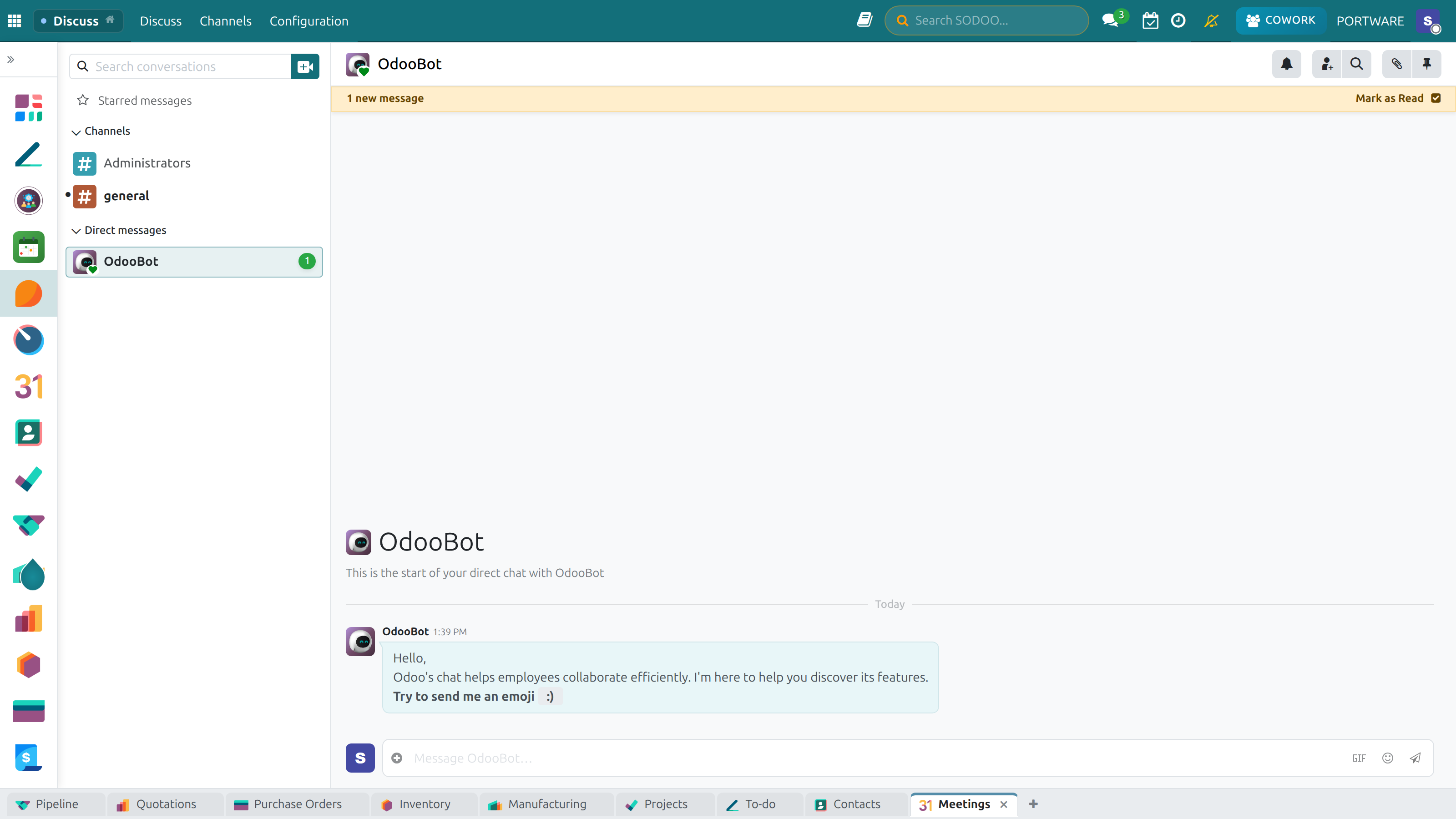Switch to the Purchase Orders tab

pyautogui.click(x=297, y=804)
